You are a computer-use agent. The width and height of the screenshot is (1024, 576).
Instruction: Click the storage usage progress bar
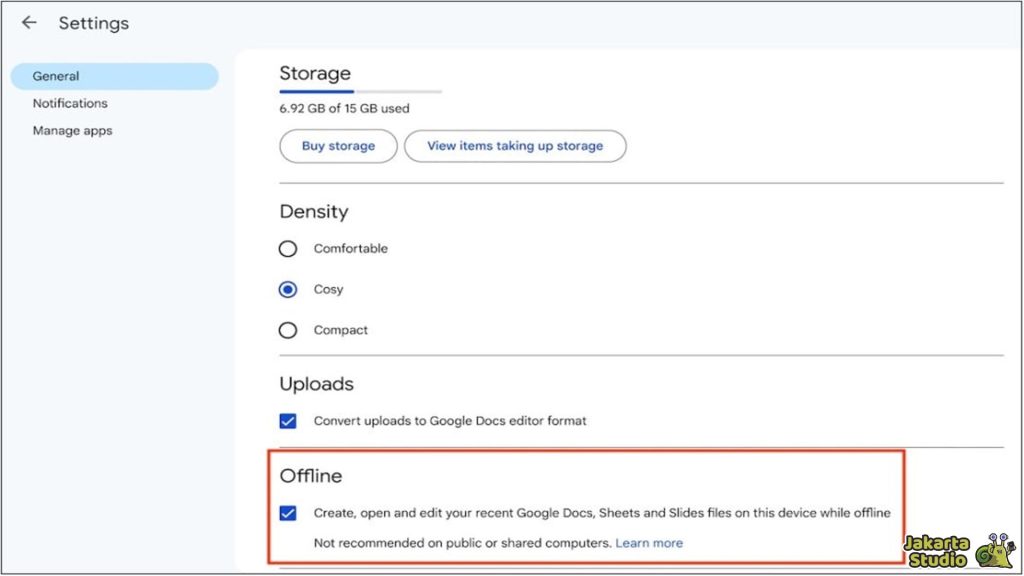[360, 91]
